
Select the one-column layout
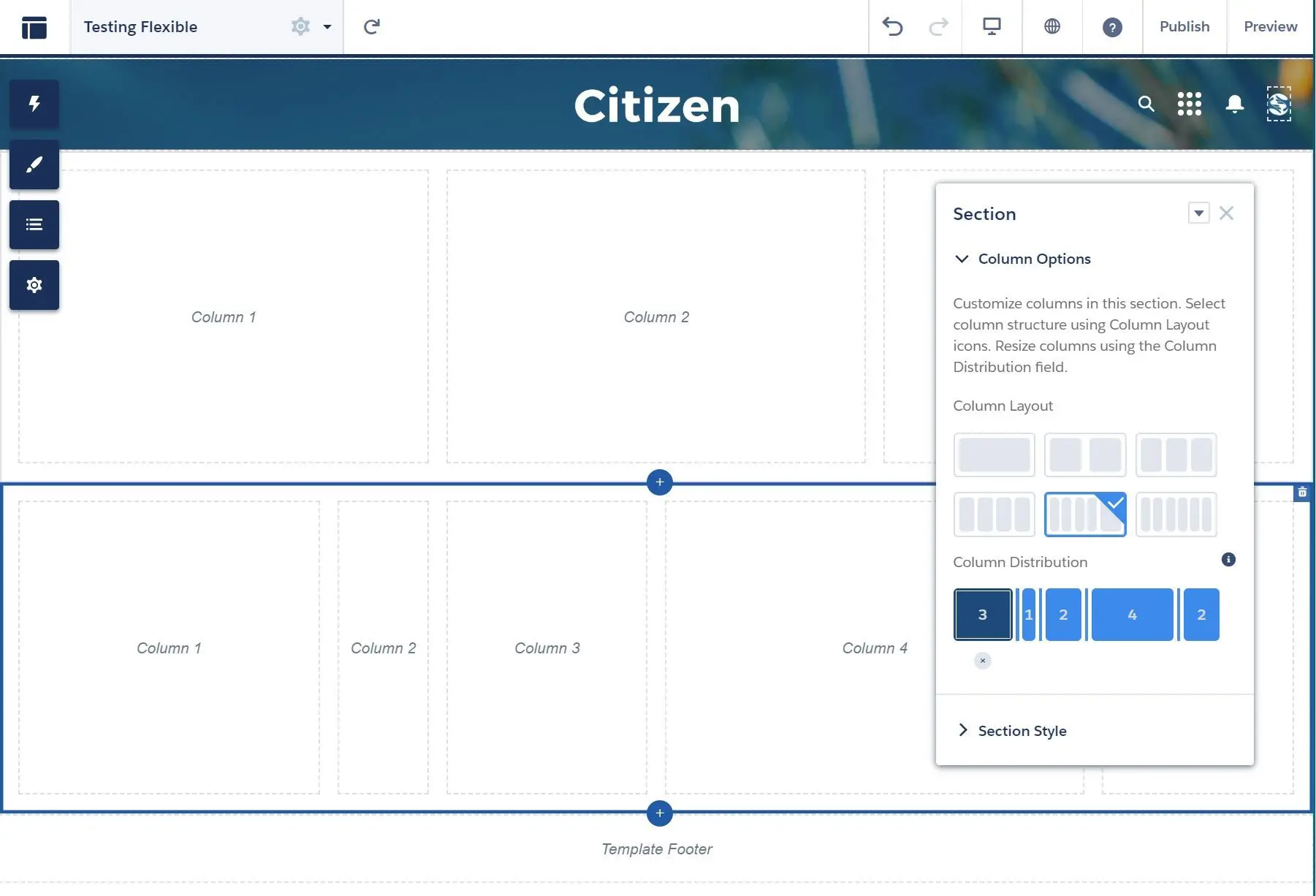click(x=994, y=455)
